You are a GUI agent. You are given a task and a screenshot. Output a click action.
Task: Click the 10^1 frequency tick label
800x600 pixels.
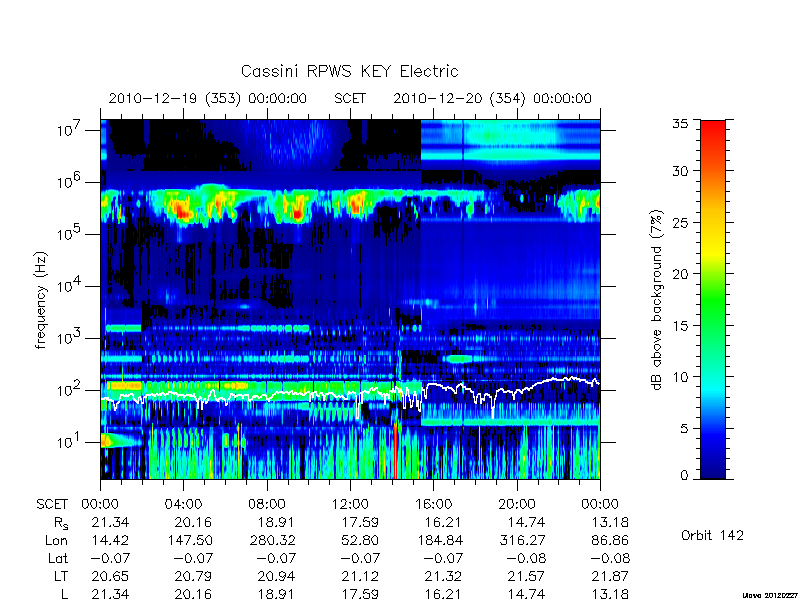71,442
